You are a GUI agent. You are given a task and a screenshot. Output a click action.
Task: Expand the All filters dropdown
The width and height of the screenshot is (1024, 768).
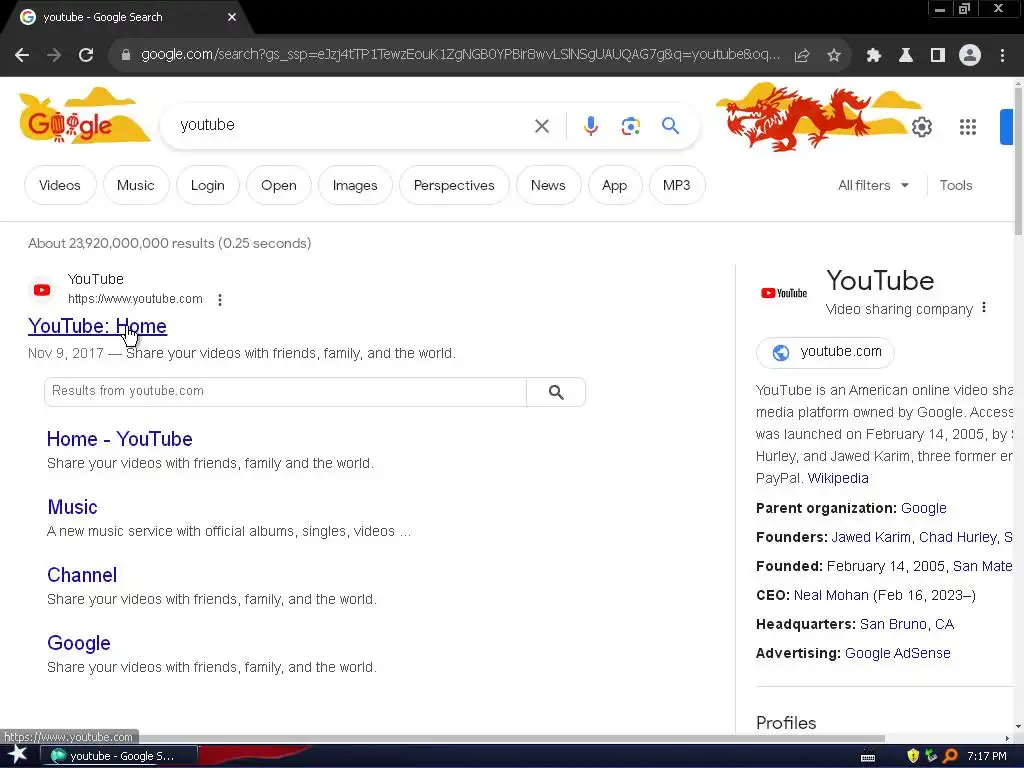click(873, 185)
